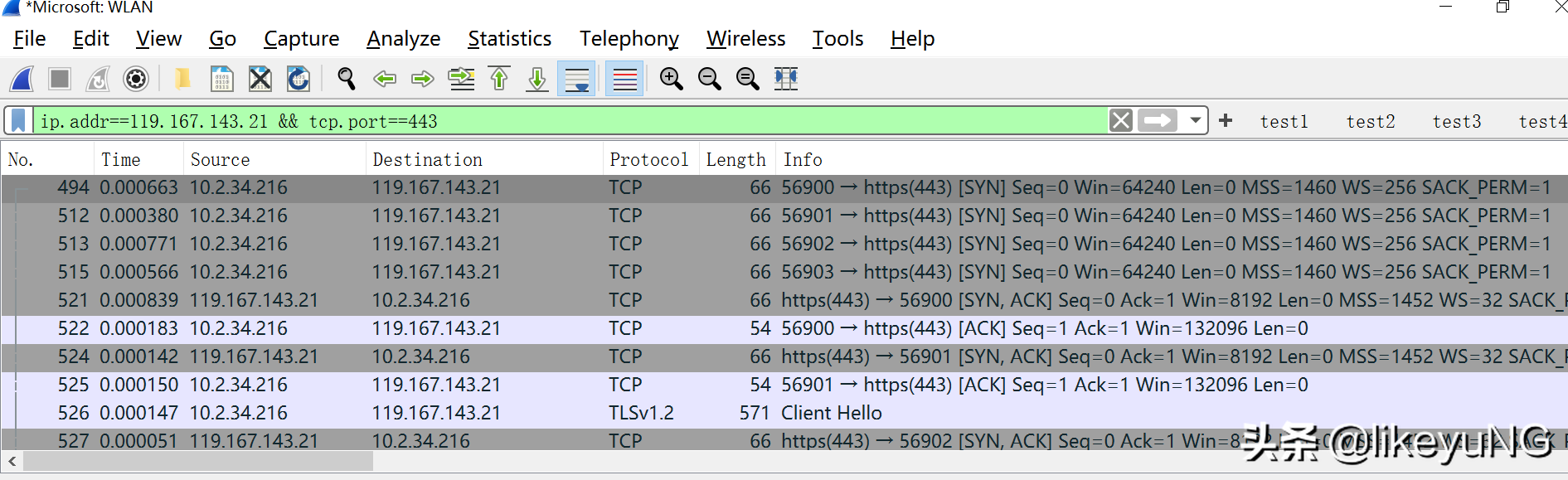Open a capture file folder icon
The width and height of the screenshot is (1568, 480).
(182, 79)
